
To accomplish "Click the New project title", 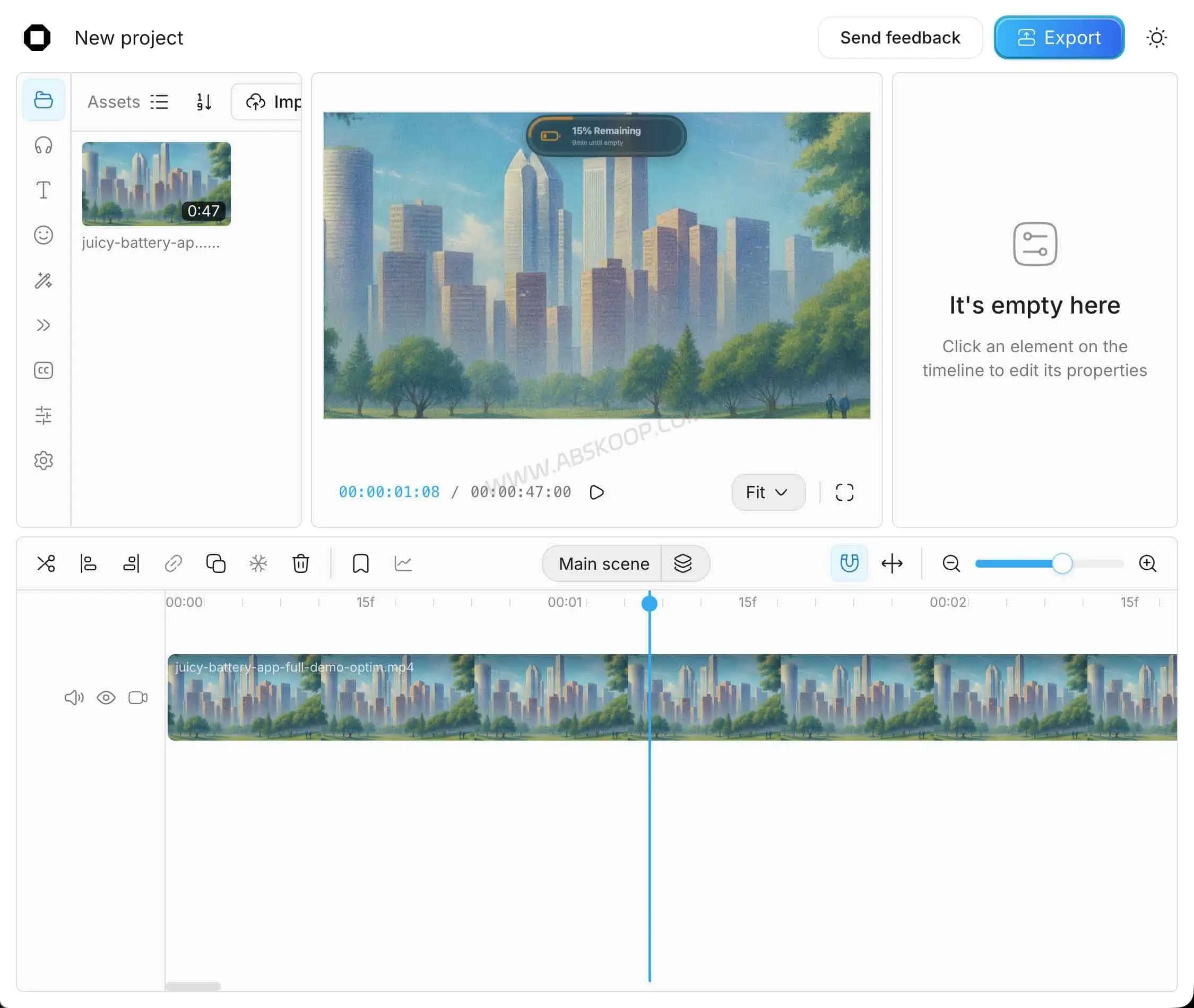I will tap(128, 38).
